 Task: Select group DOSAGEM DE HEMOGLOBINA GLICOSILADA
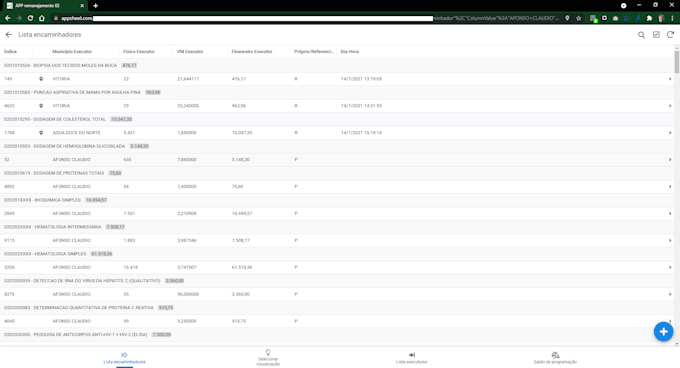337,146
